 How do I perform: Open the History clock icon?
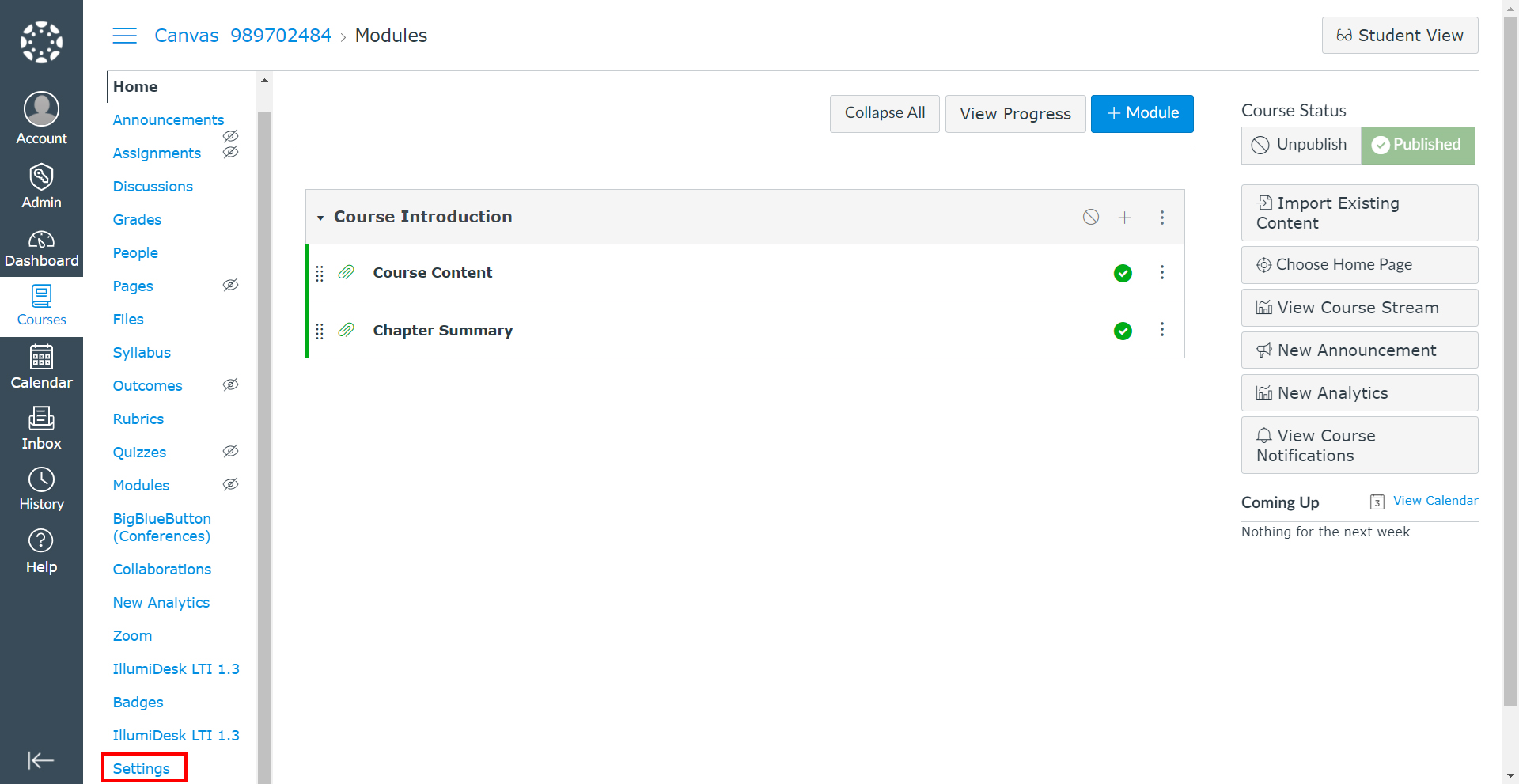pyautogui.click(x=41, y=479)
